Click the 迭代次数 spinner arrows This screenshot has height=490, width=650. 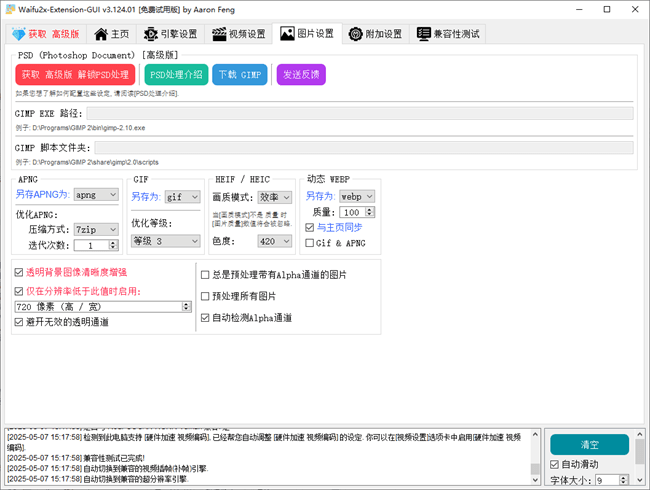click(x=114, y=245)
